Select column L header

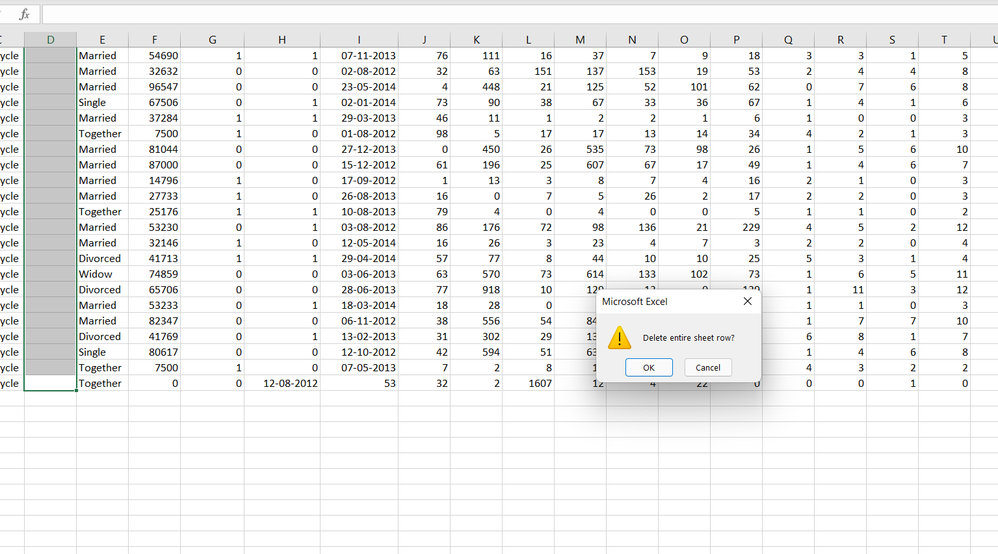coord(528,39)
